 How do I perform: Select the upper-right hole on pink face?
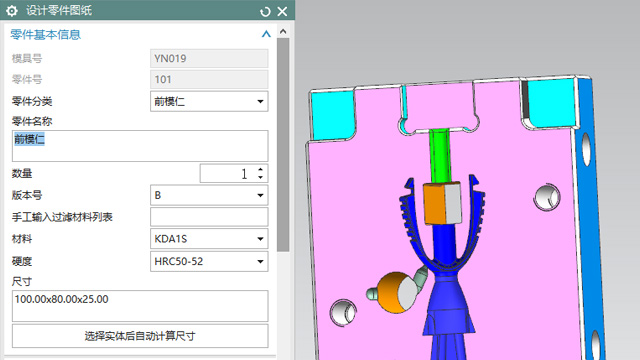(x=547, y=198)
